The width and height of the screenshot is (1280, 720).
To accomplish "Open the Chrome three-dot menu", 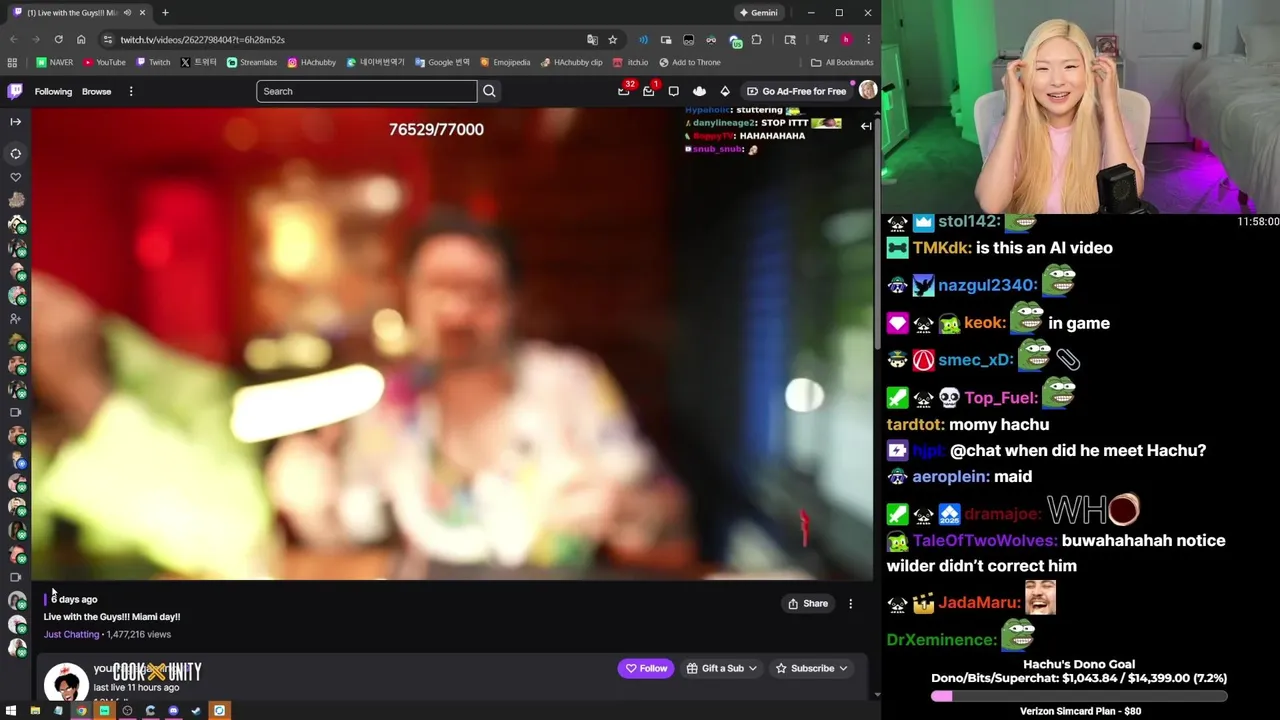I will tap(867, 39).
